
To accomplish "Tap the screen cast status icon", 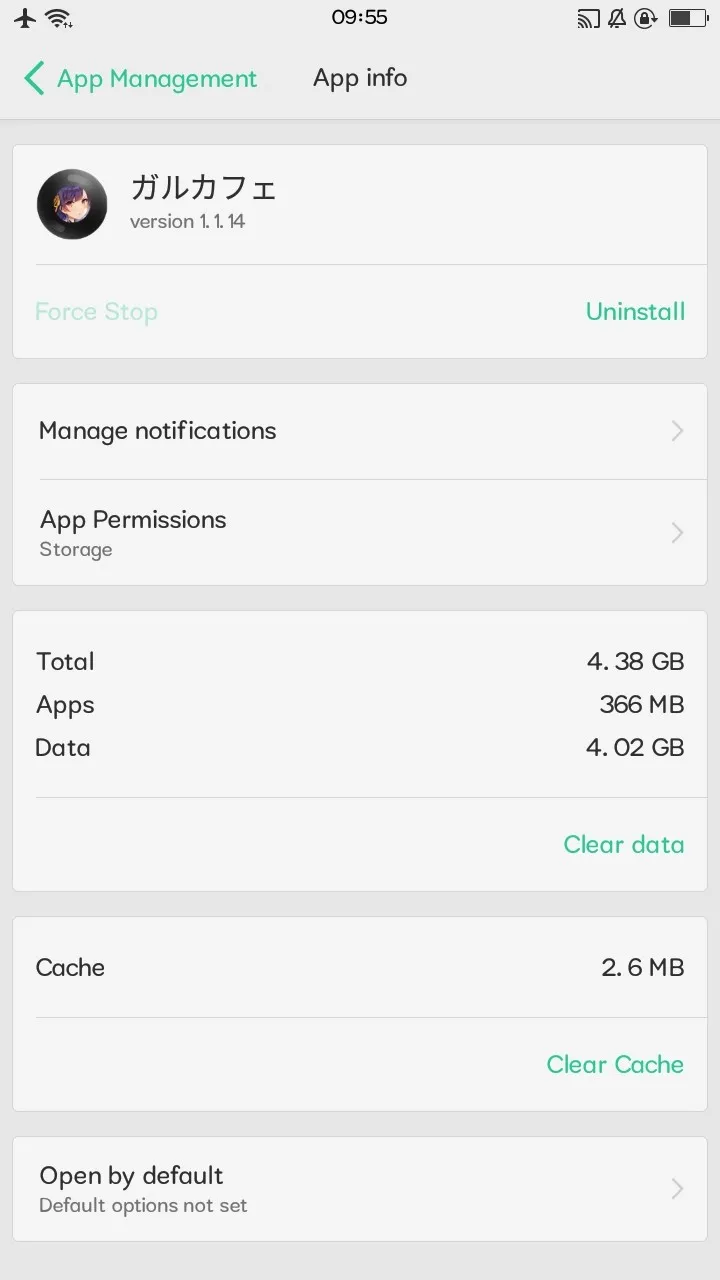I will coord(588,18).
